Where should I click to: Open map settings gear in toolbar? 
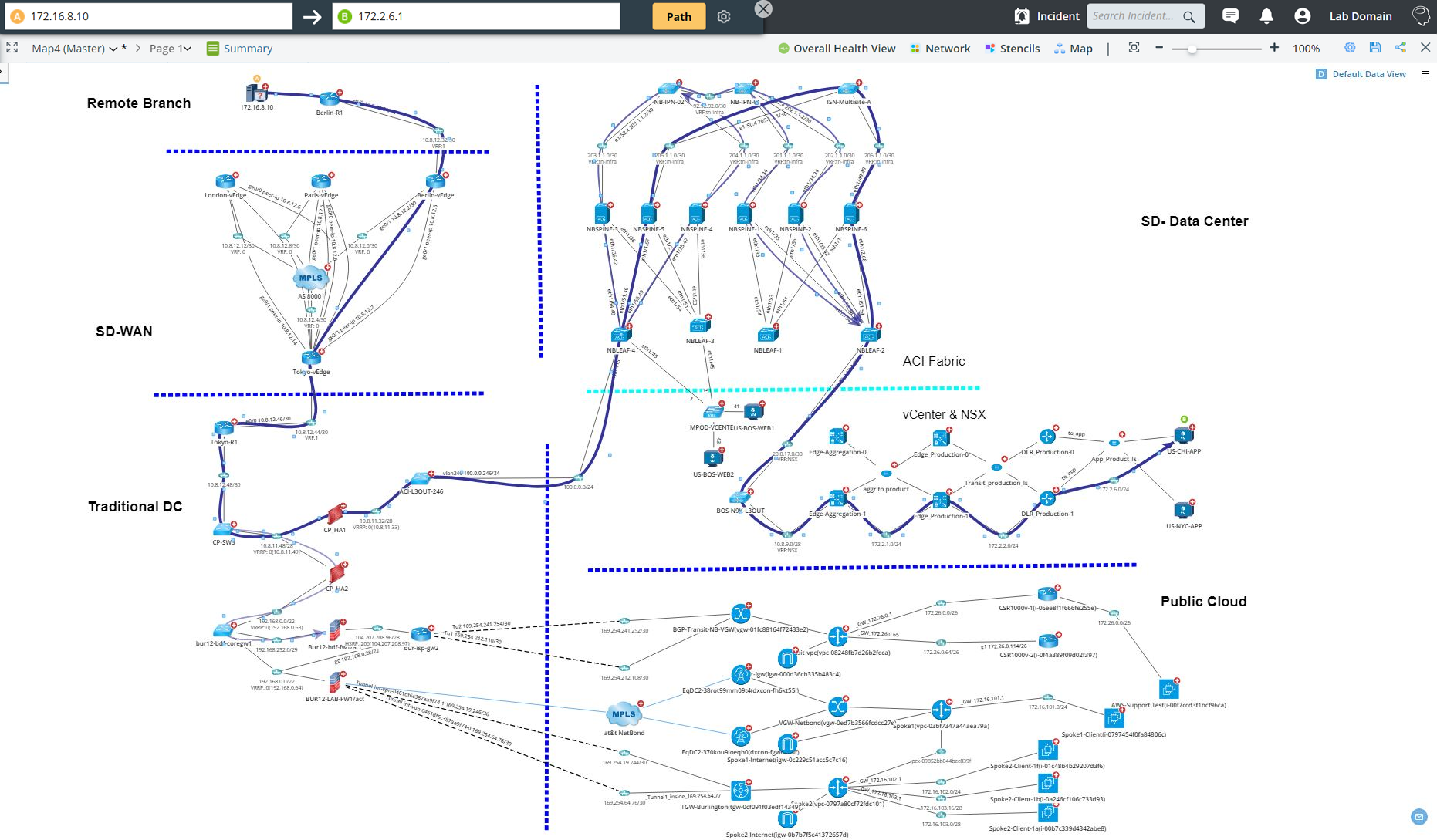(1350, 47)
